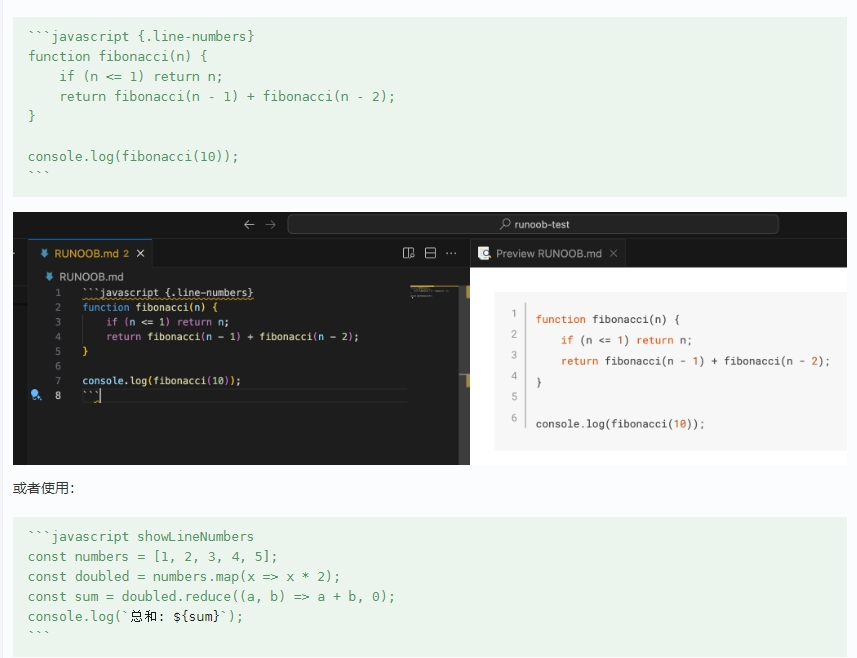
Task: Click the editor minimap
Action: pos(434,293)
